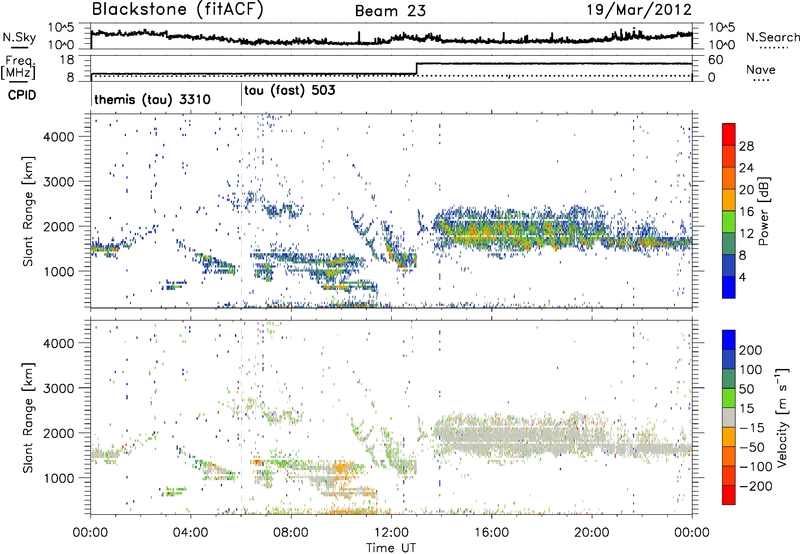Click the "20:00" time axis label
Screen dimensions: 800x554
tap(592, 533)
